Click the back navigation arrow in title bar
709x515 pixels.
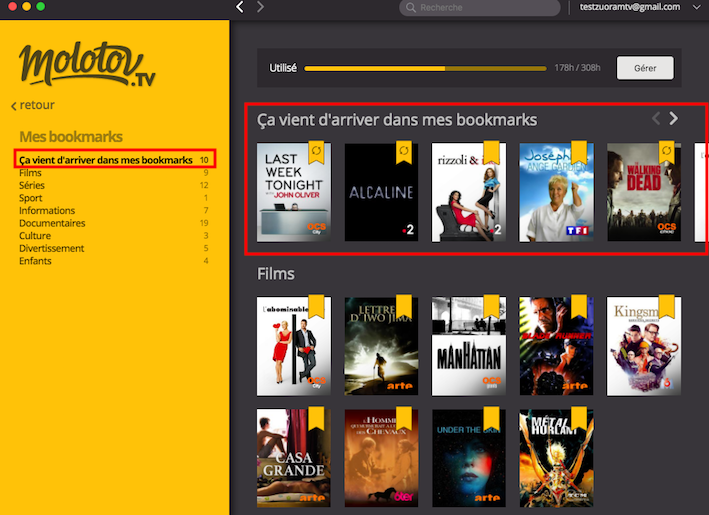pos(240,7)
